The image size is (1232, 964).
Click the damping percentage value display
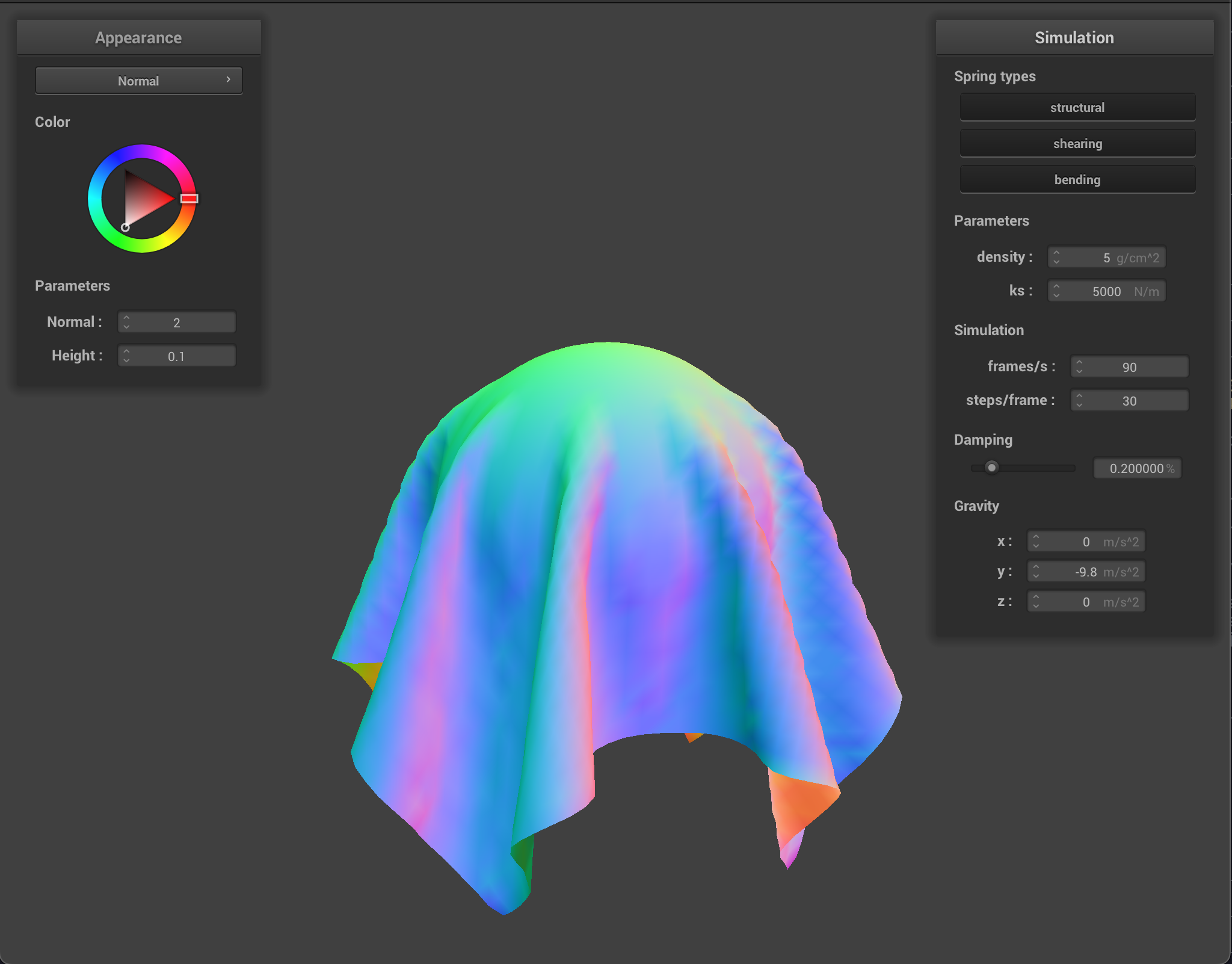coord(1137,468)
